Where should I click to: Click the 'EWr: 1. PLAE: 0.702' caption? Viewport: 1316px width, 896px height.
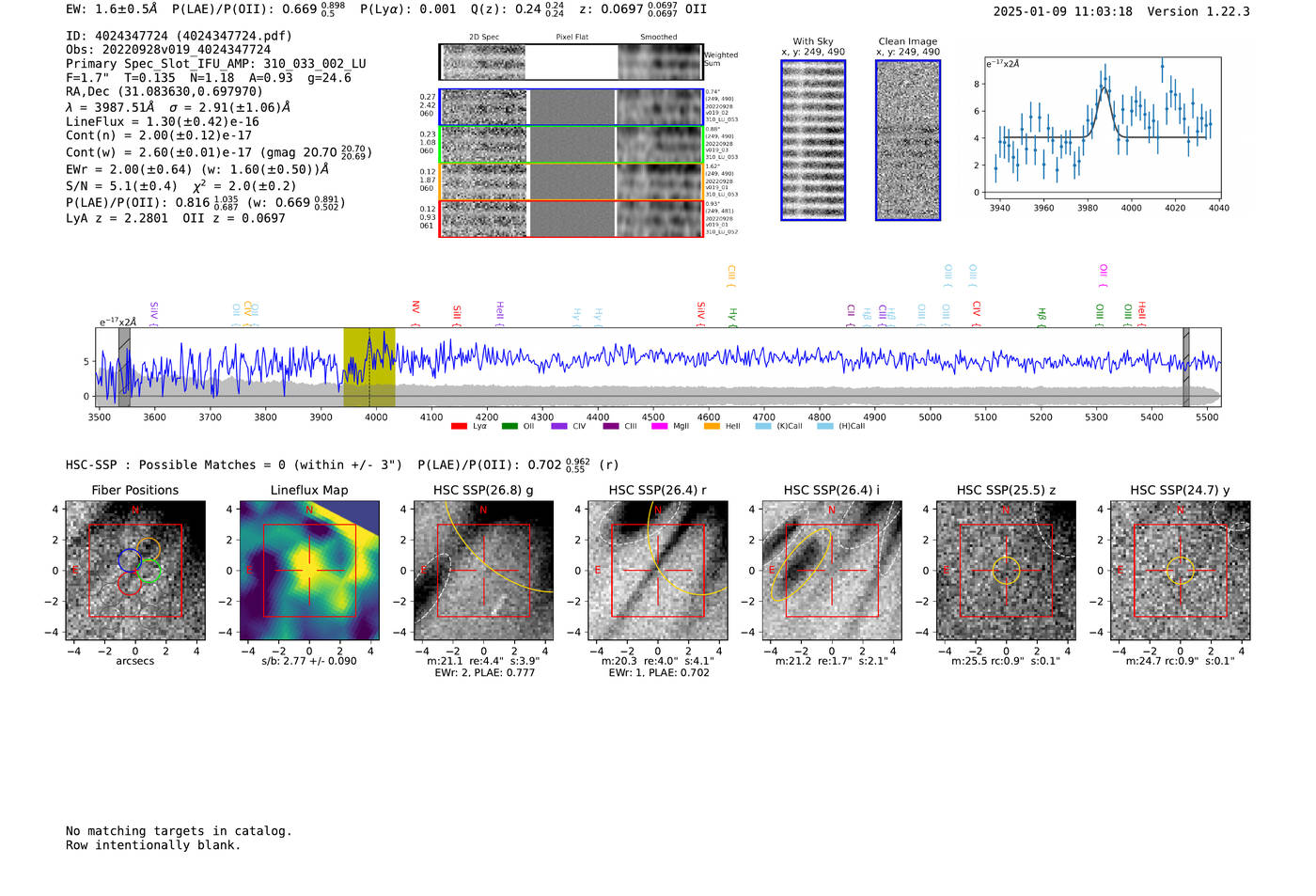point(659,673)
